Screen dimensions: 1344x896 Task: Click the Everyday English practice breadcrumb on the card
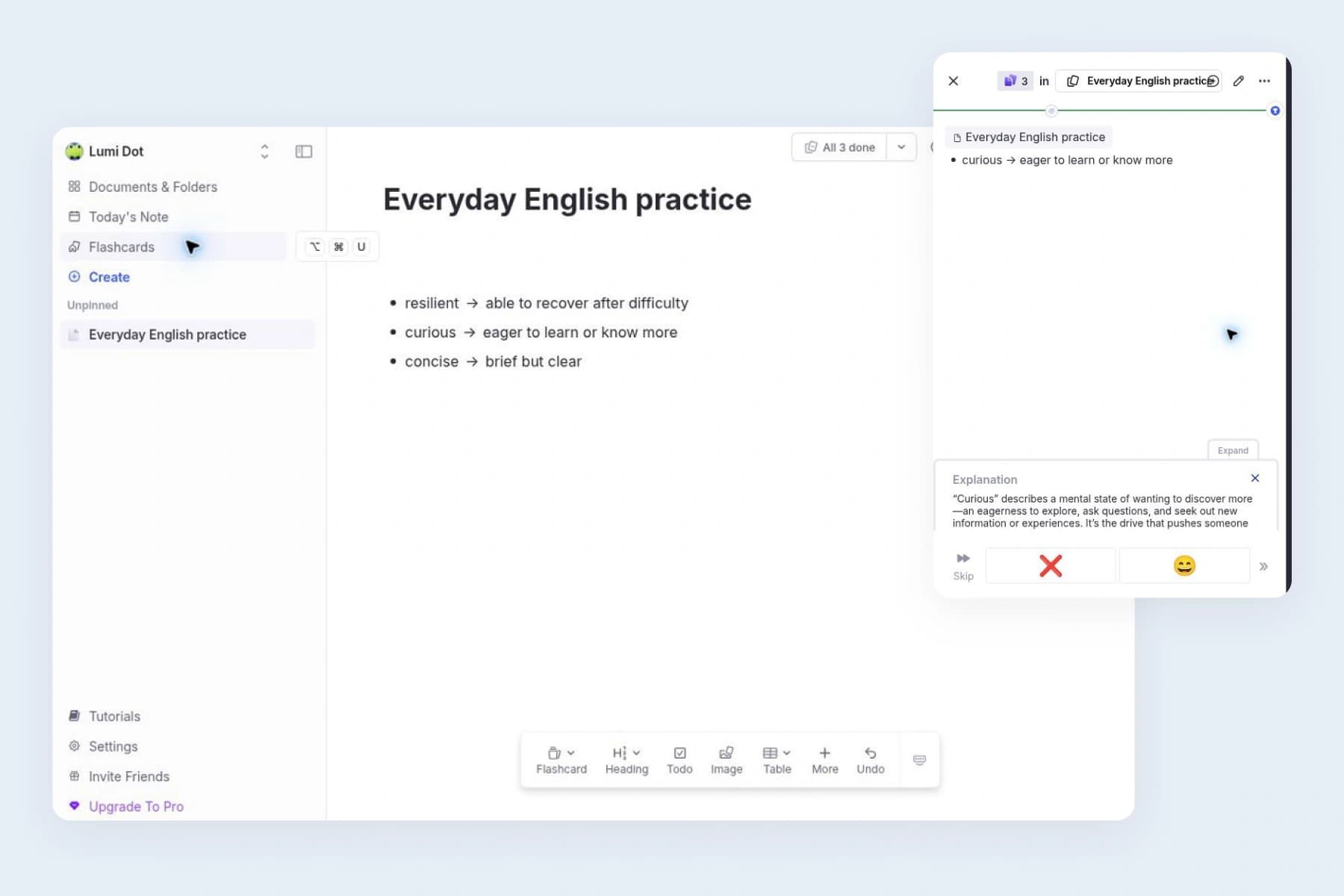(x=1029, y=137)
